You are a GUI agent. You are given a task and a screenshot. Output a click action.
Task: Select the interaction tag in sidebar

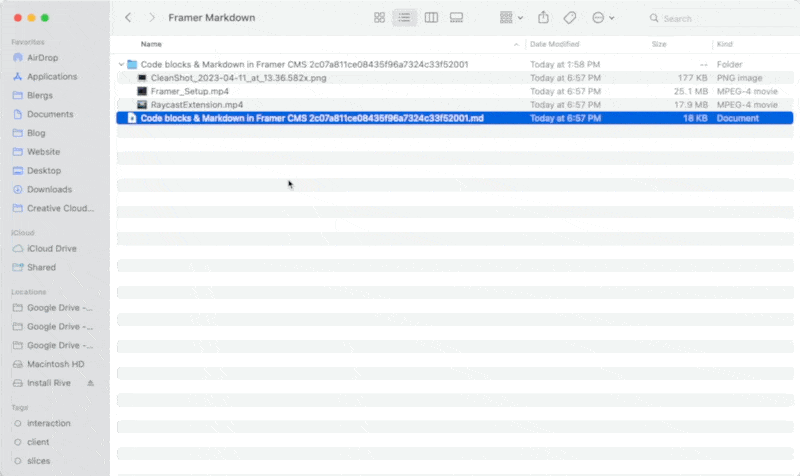pos(48,423)
